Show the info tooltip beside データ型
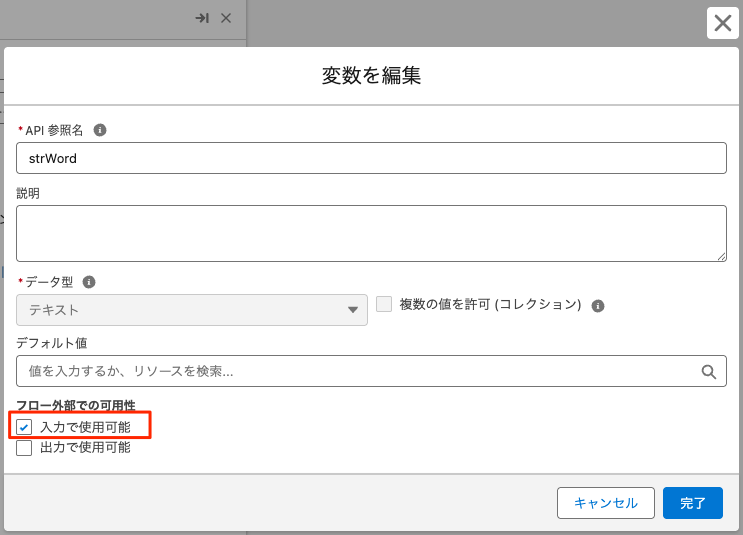The height and width of the screenshot is (535, 743). coord(89,282)
